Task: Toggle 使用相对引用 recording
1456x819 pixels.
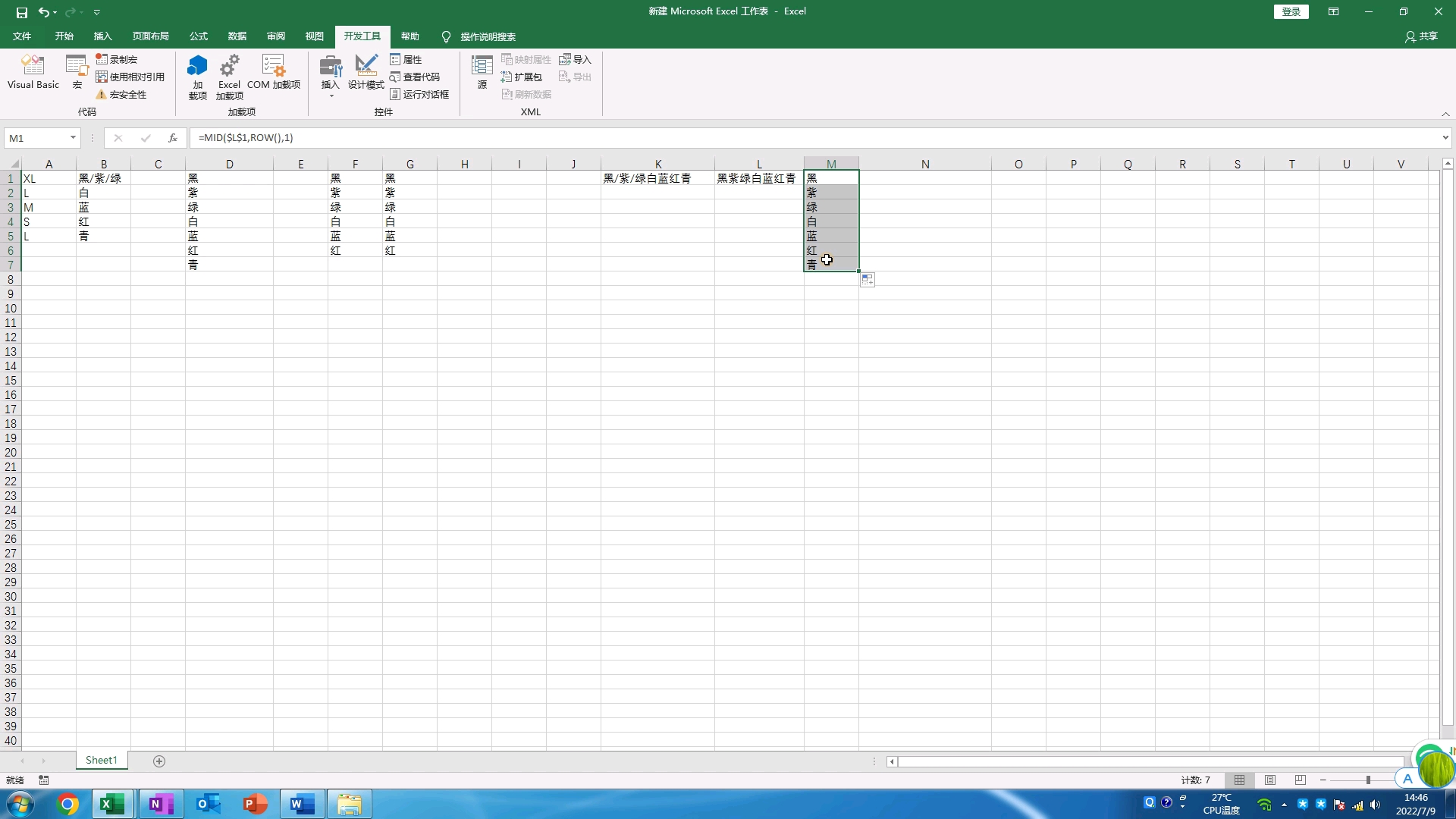Action: [x=130, y=76]
